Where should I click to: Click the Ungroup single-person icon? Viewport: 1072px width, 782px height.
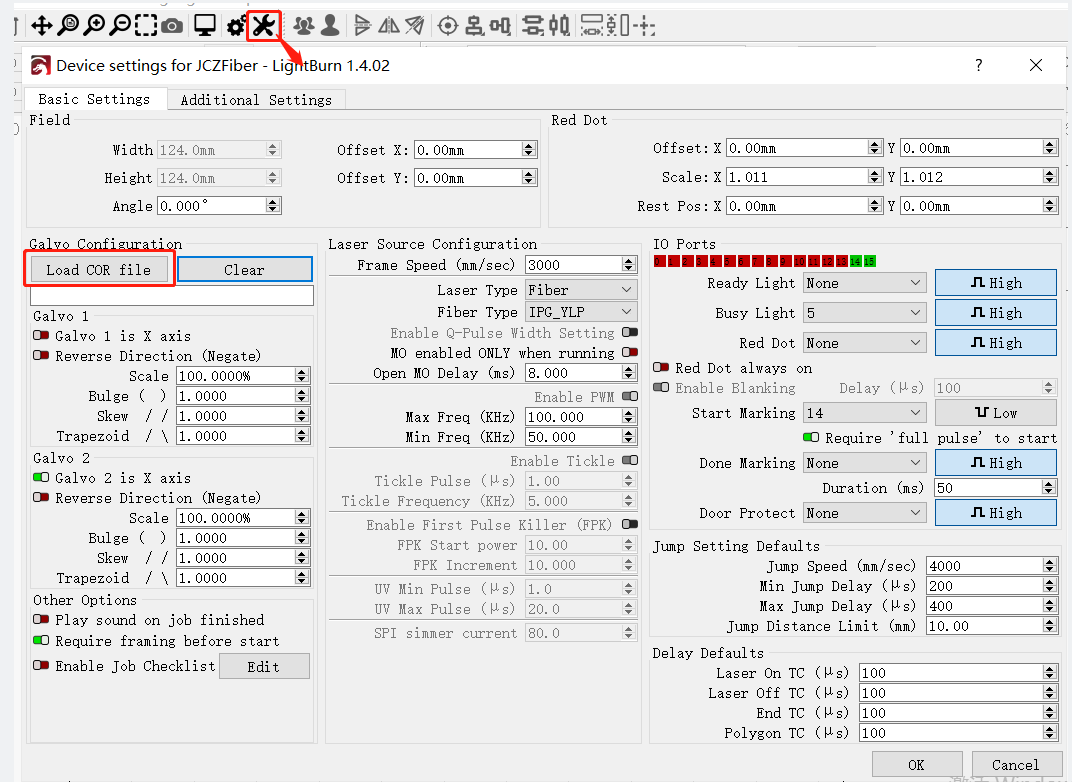coord(330,26)
